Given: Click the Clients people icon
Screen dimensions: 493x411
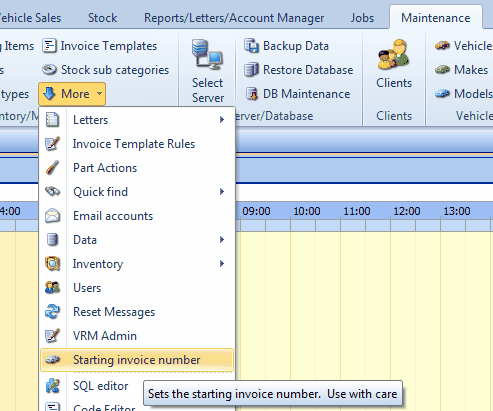Looking at the screenshot, I should [394, 54].
